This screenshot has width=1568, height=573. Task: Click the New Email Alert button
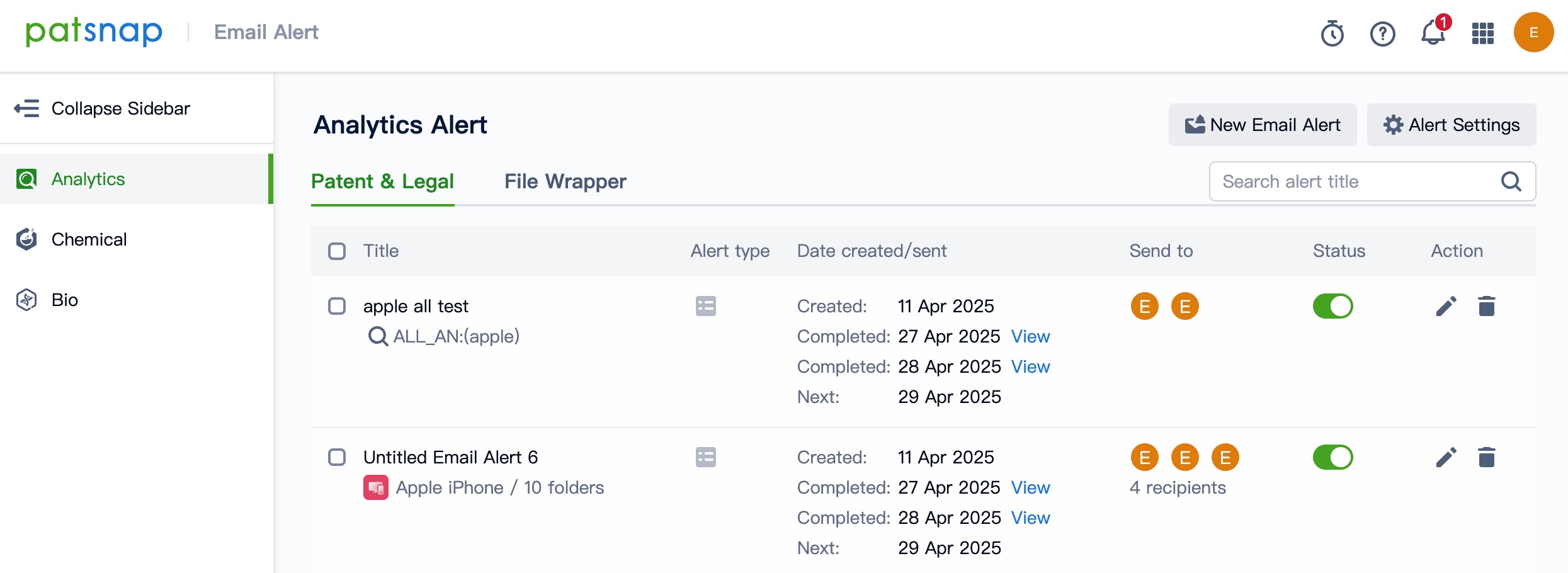(x=1263, y=125)
